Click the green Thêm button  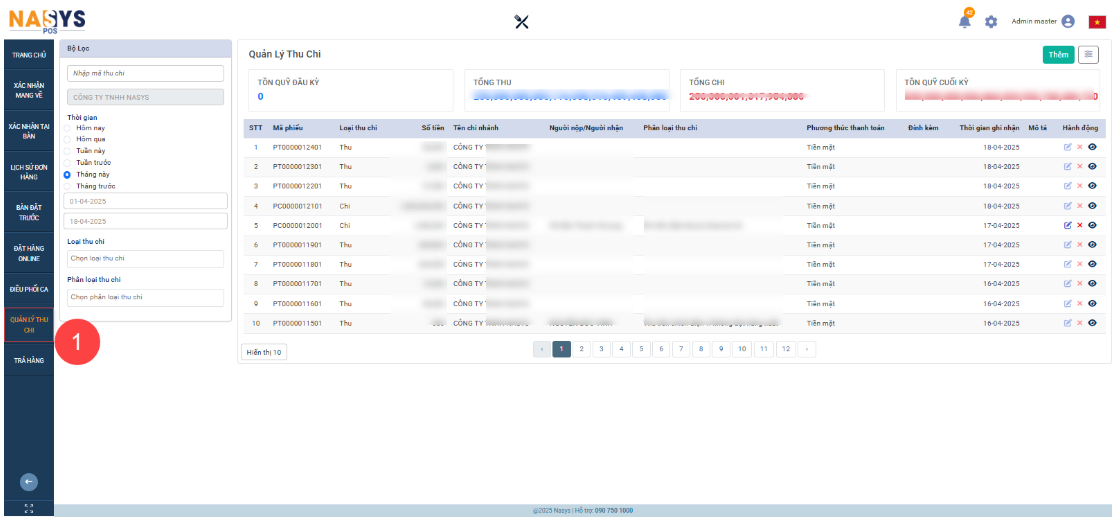coord(1058,55)
